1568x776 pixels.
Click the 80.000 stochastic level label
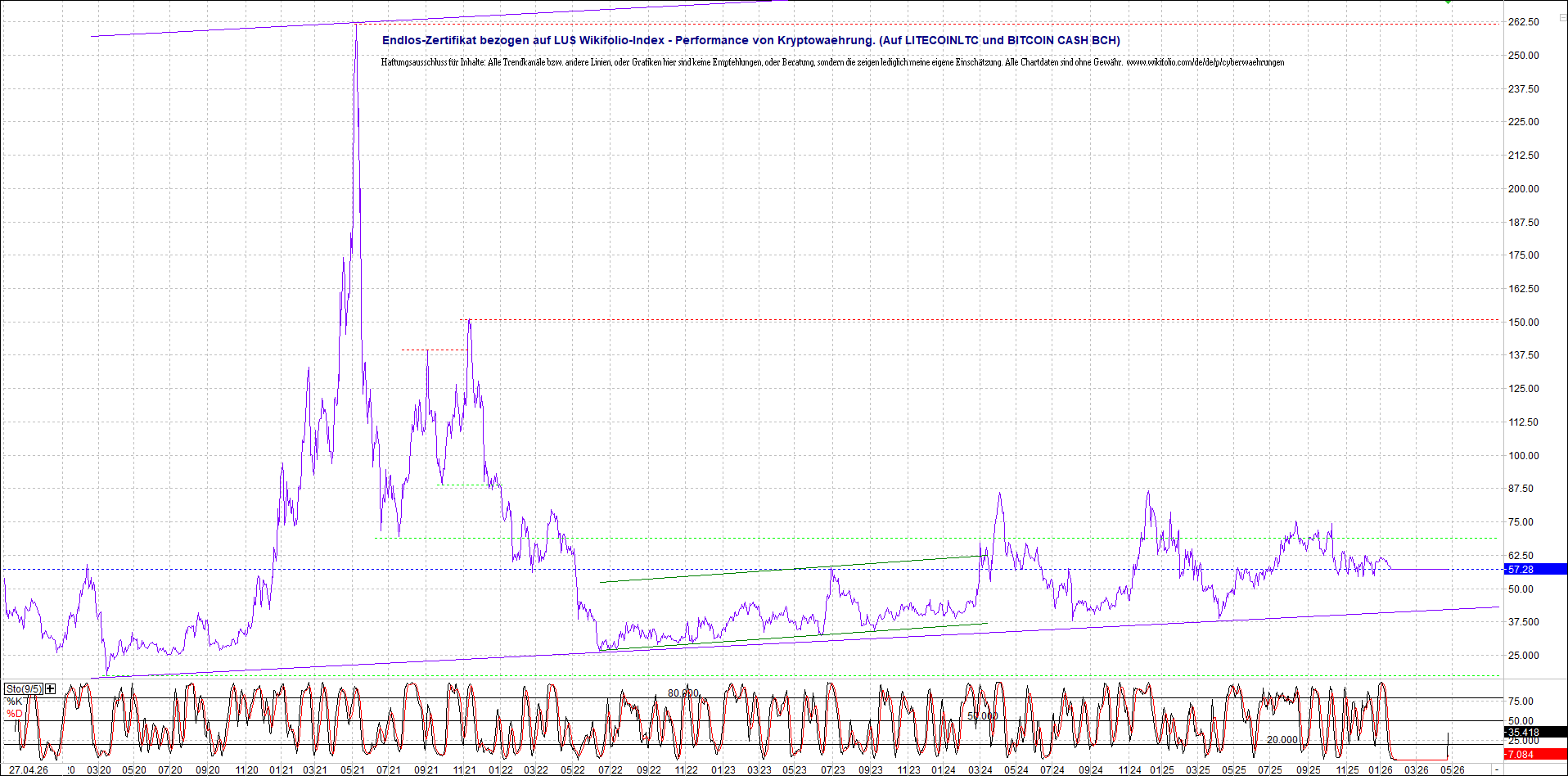coord(683,693)
